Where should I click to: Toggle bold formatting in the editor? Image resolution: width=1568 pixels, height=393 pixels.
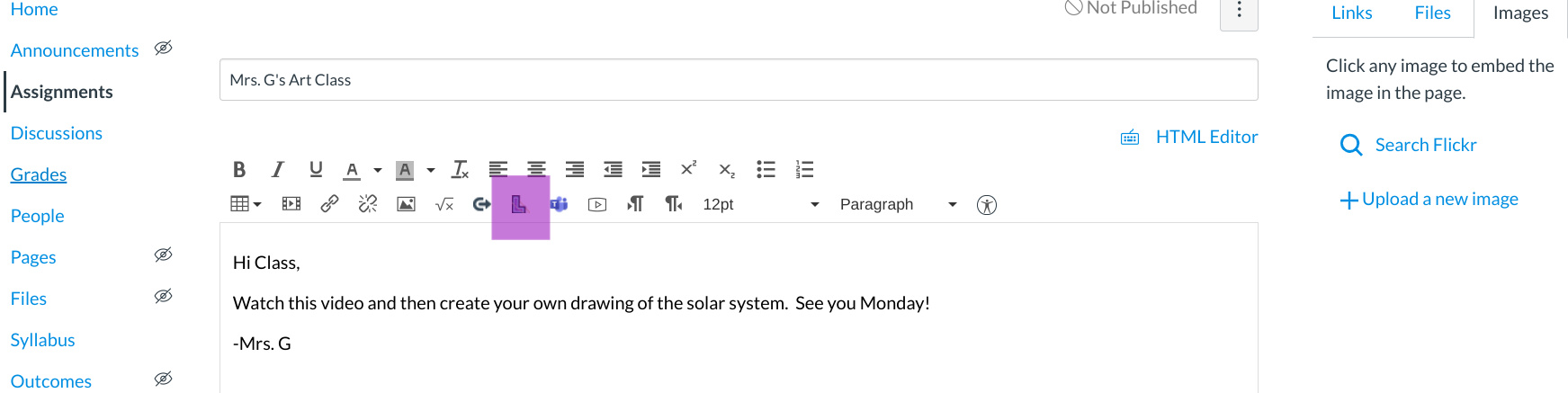tap(239, 169)
